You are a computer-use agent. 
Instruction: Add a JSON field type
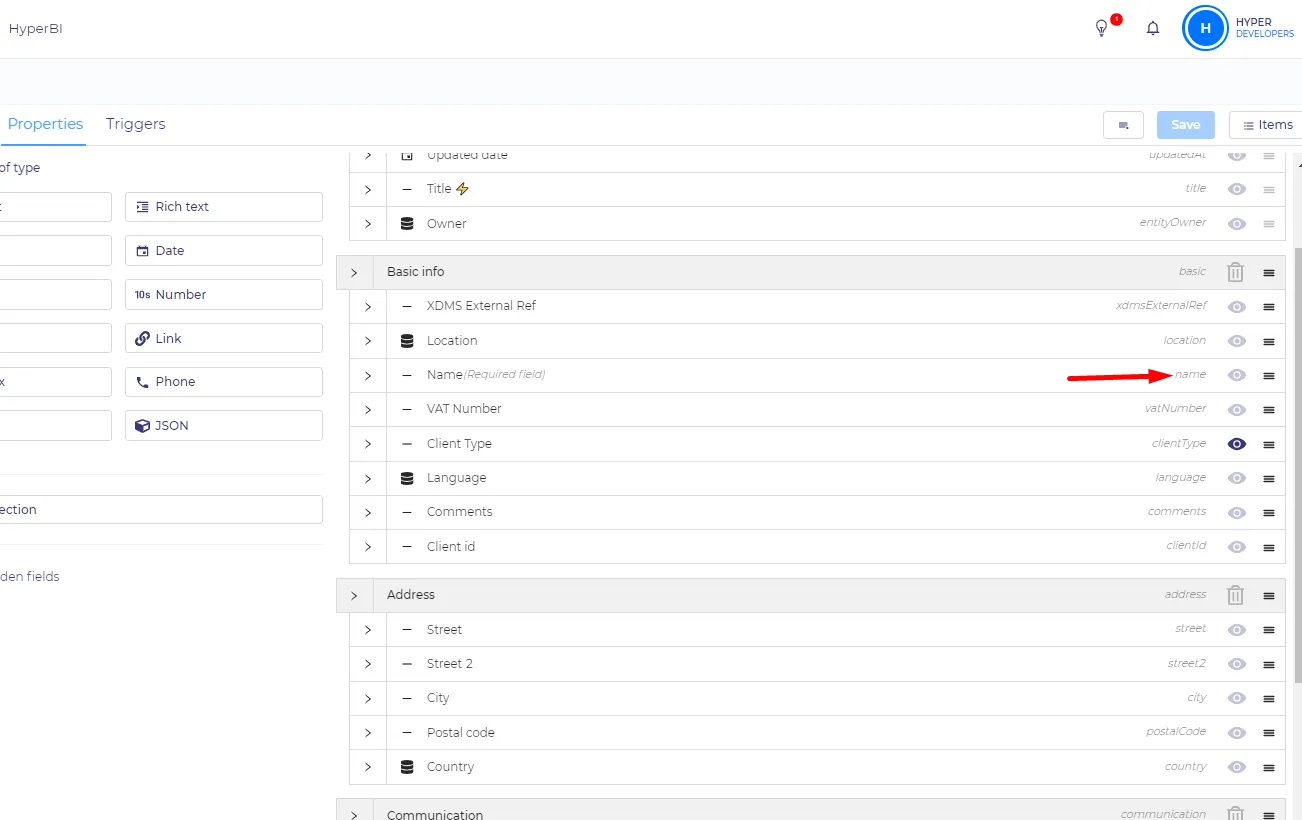(x=224, y=425)
